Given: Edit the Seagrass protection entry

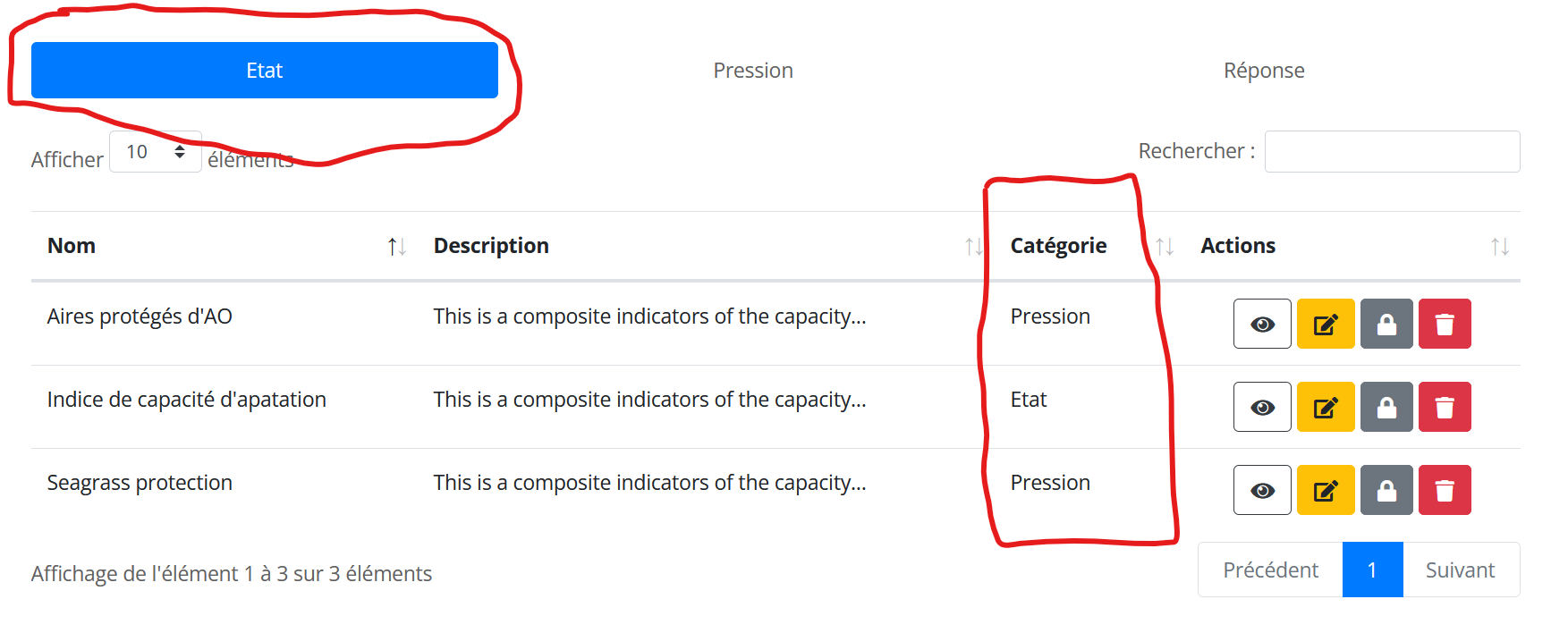Looking at the screenshot, I should tap(1326, 490).
